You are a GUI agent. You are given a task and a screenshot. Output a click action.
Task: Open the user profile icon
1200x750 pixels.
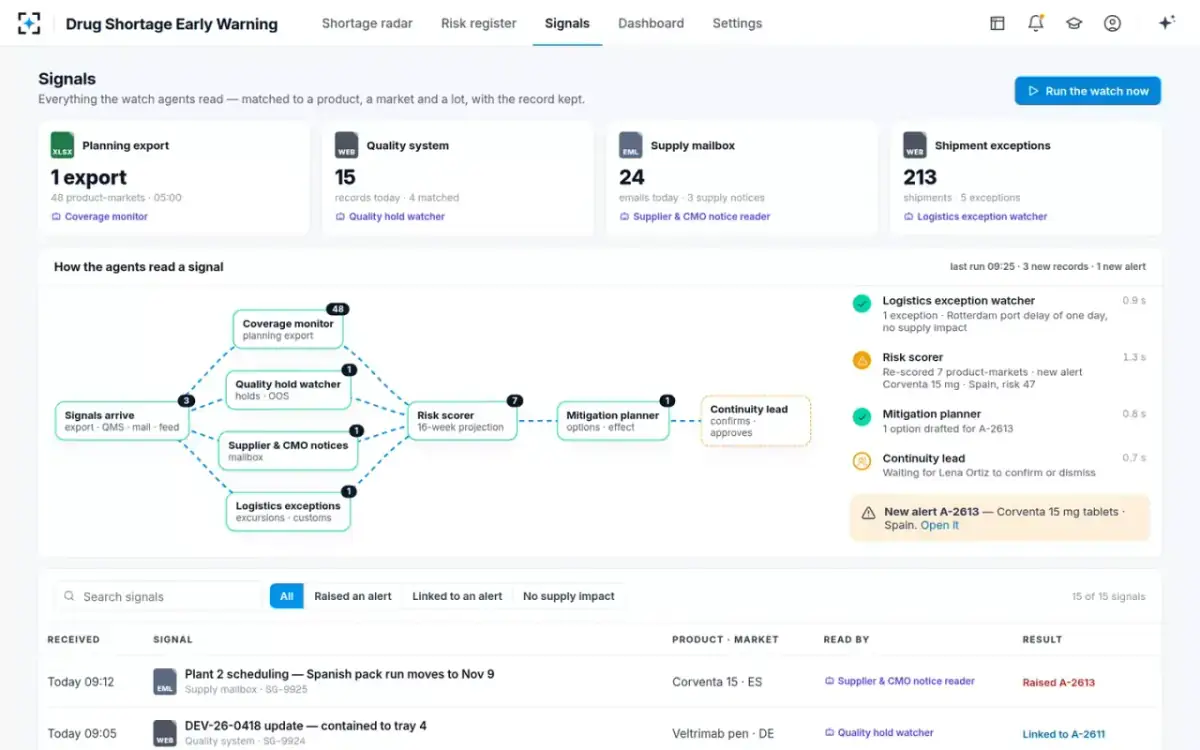point(1112,23)
